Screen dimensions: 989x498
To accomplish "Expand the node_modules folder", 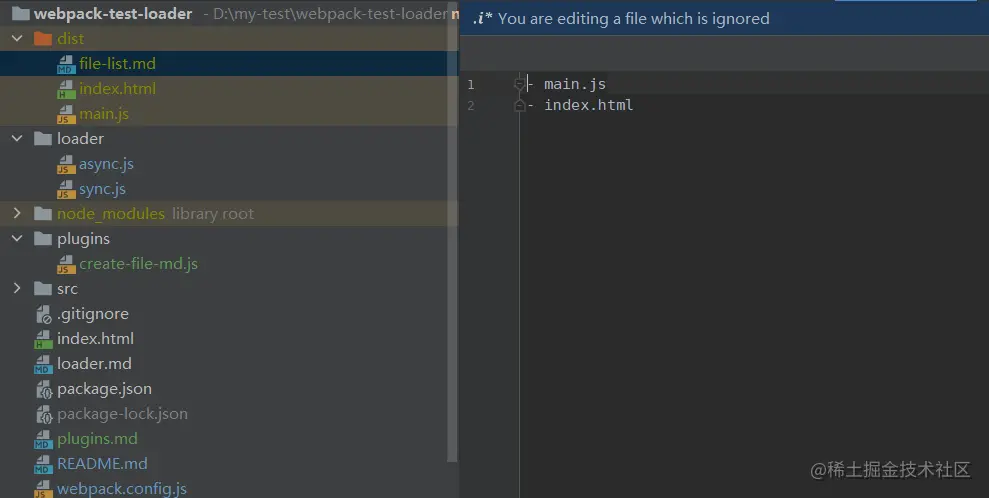I will [17, 214].
